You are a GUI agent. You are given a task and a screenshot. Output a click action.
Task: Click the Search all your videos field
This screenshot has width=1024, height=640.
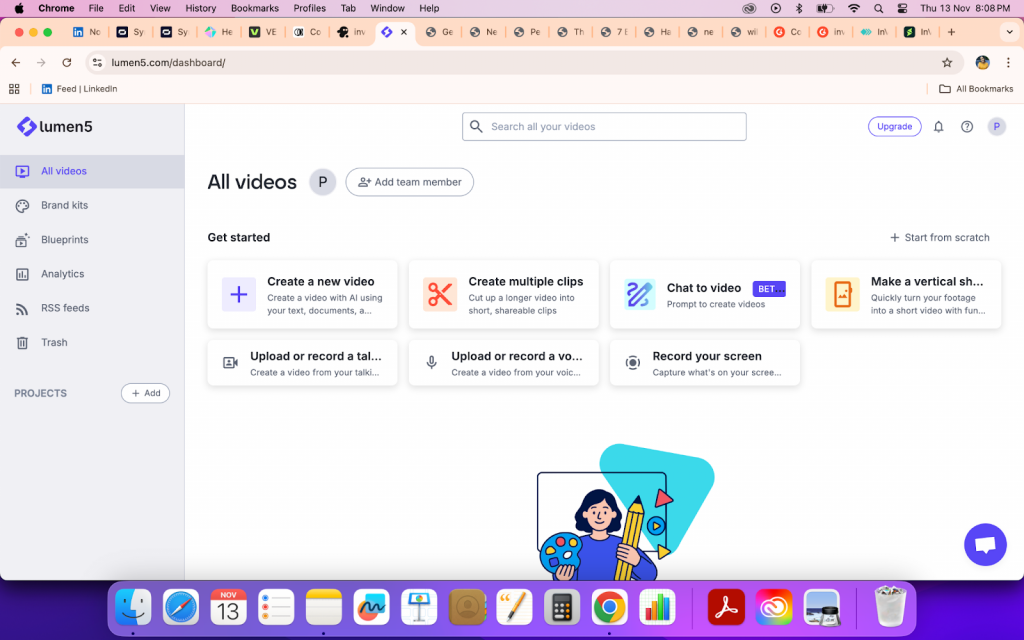[604, 127]
